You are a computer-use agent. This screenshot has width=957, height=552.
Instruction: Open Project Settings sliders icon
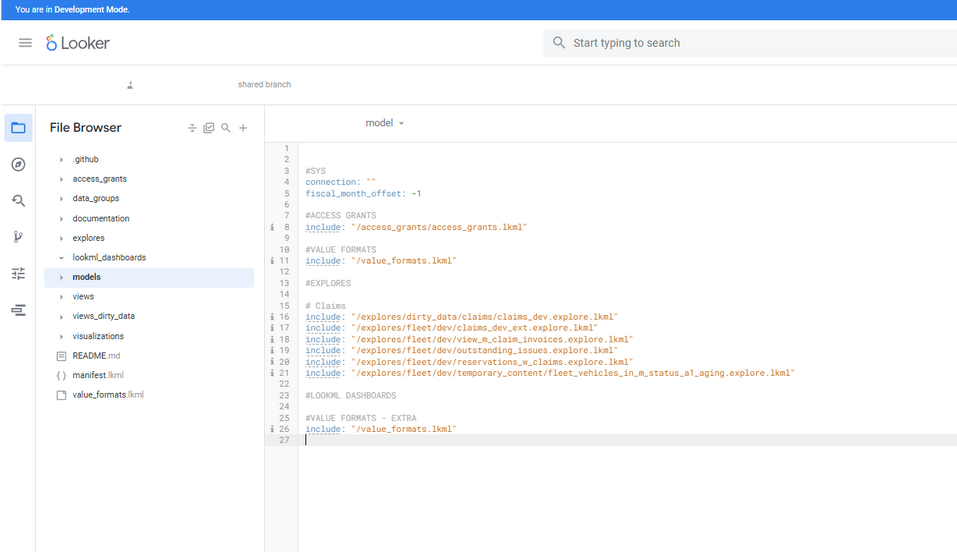click(x=18, y=274)
